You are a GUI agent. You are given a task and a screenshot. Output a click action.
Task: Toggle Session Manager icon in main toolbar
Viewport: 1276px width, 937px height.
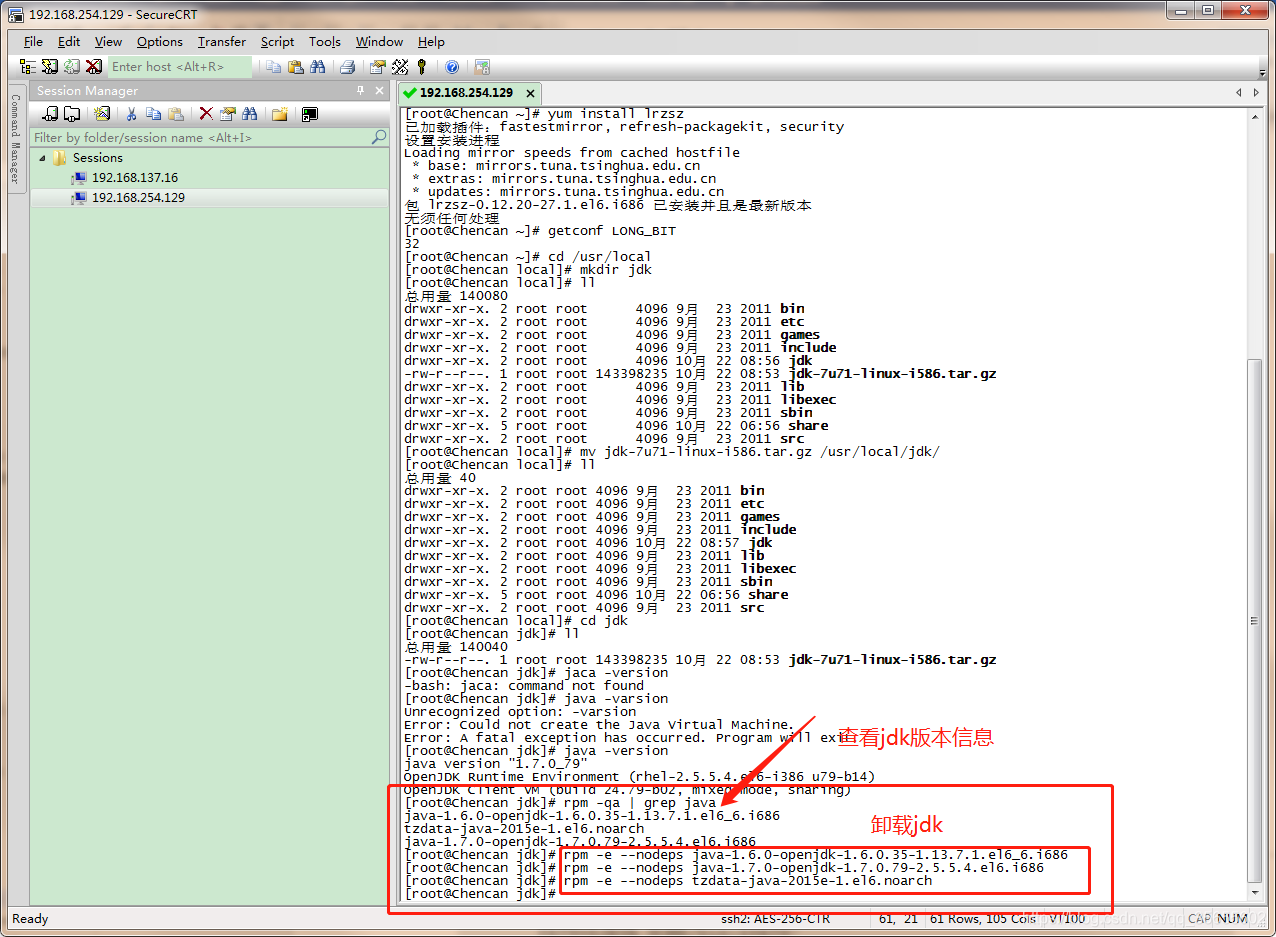point(28,67)
